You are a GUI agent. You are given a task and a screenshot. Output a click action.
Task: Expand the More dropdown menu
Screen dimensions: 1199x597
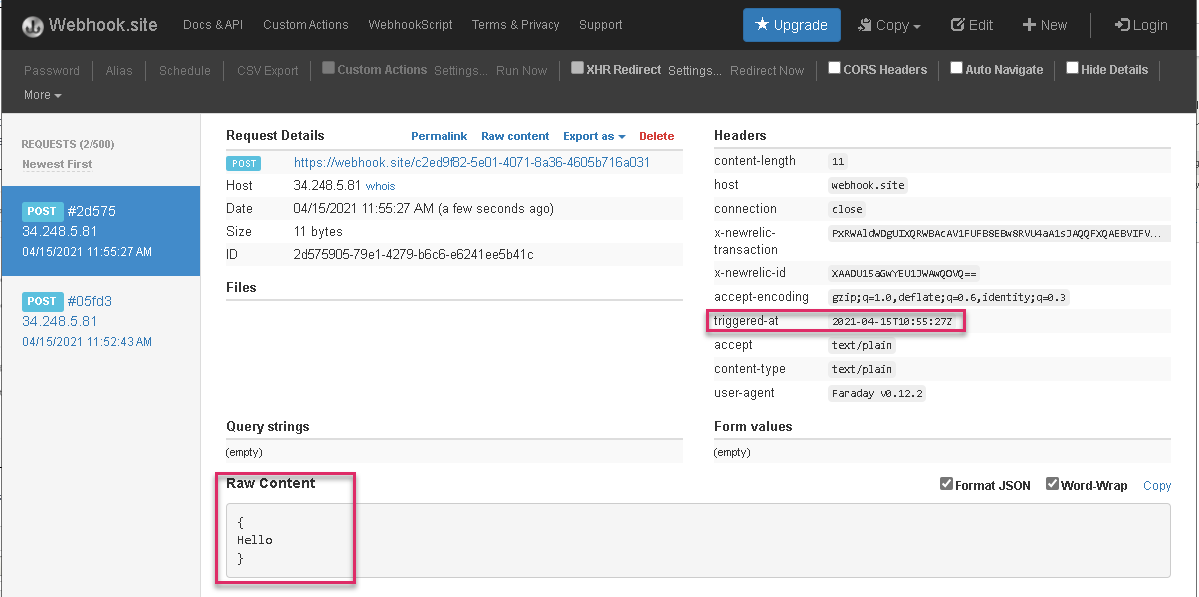point(42,95)
